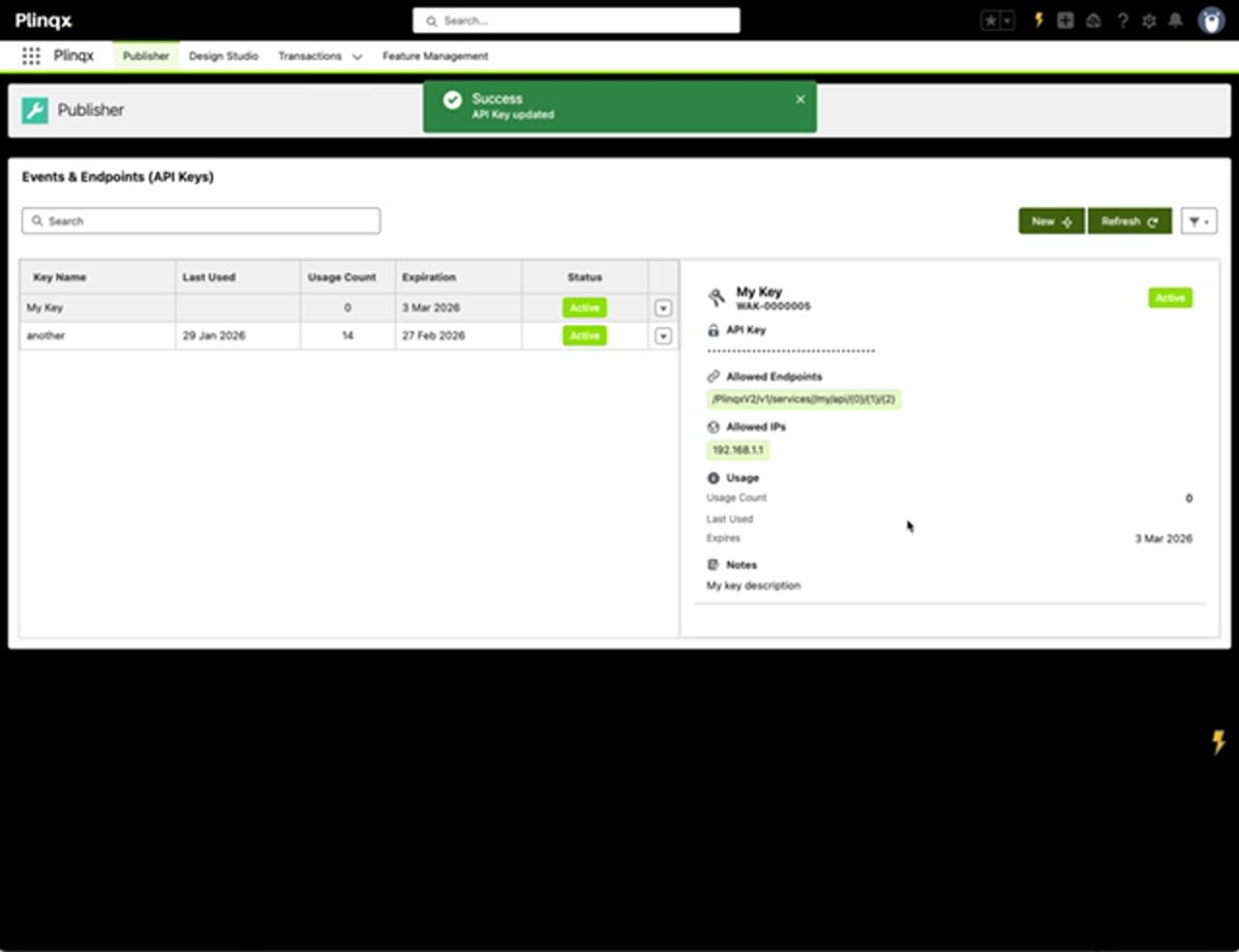The image size is (1239, 952).
Task: Open the setup gear icon
Action: 1149,20
